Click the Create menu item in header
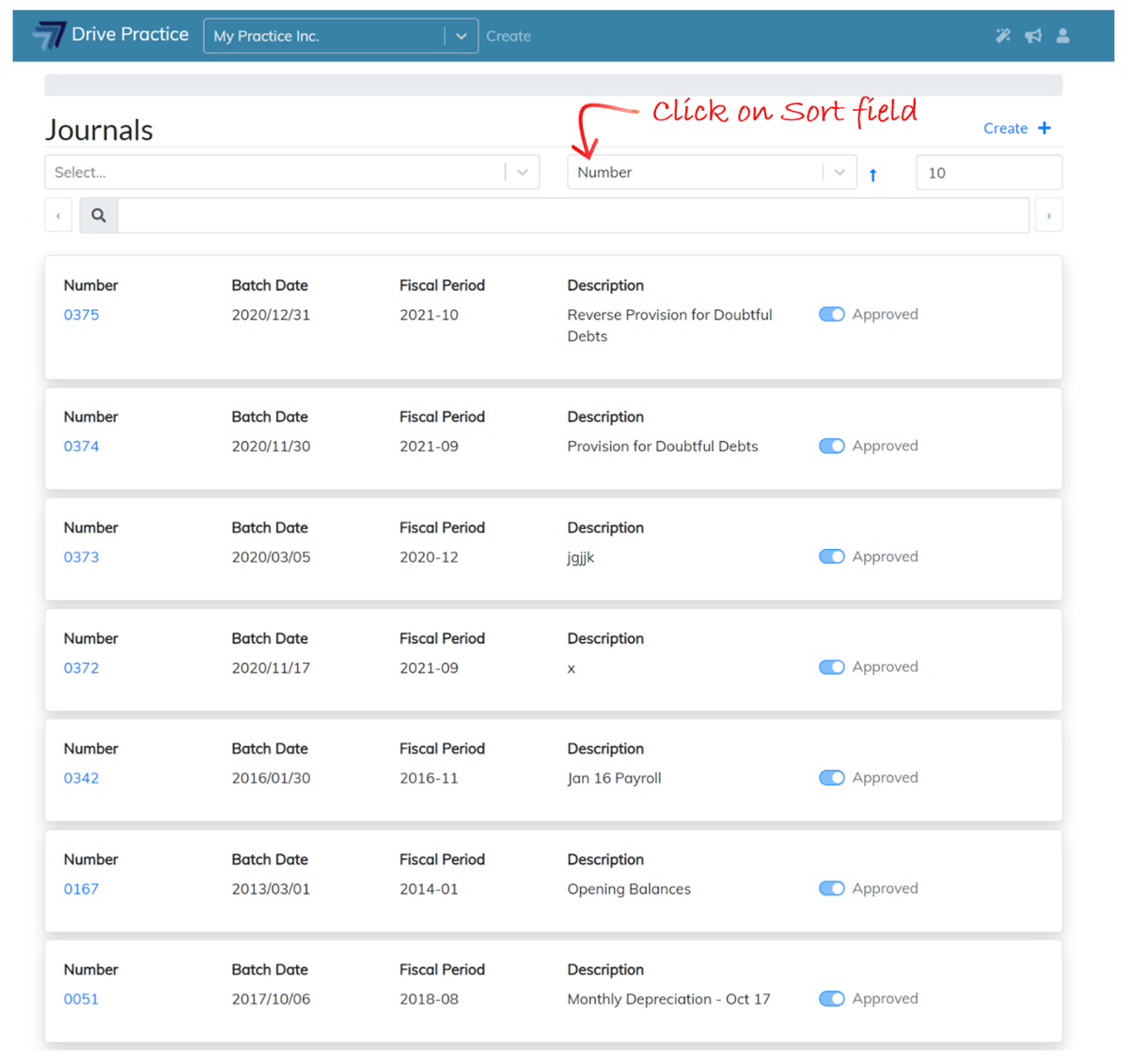The height and width of the screenshot is (1064, 1130). point(509,36)
